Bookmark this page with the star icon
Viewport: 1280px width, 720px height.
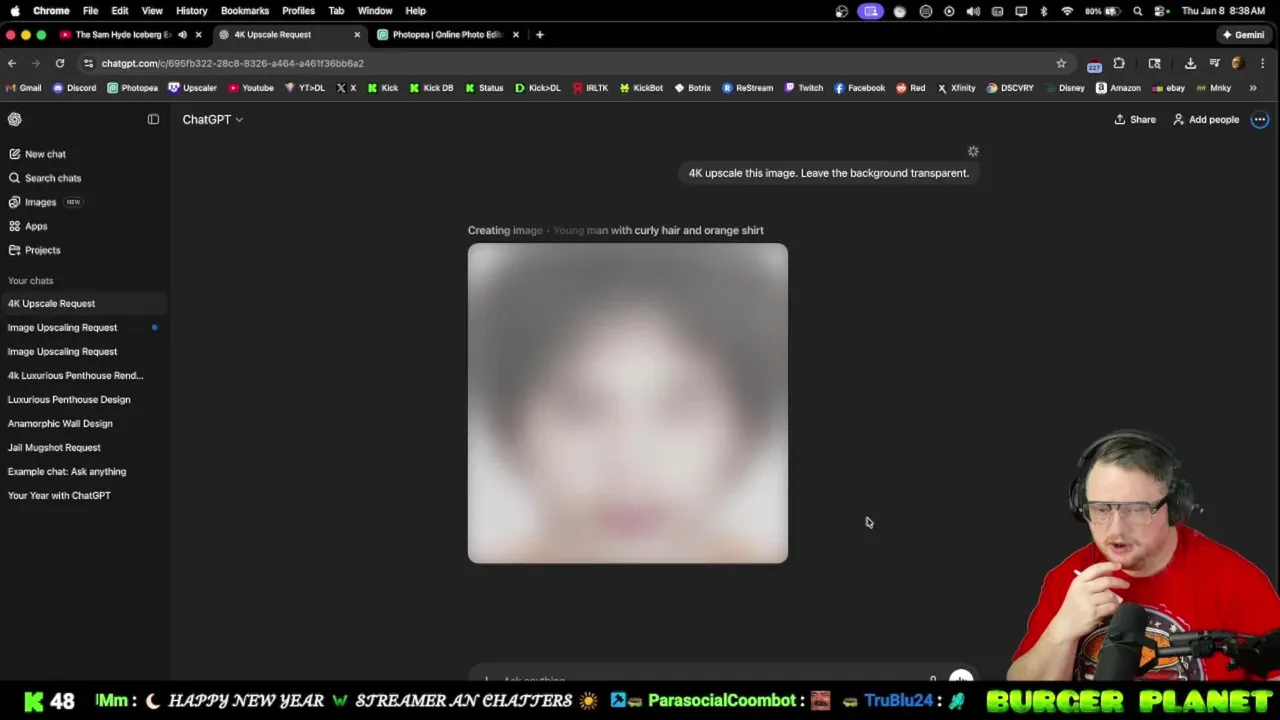tap(1061, 63)
